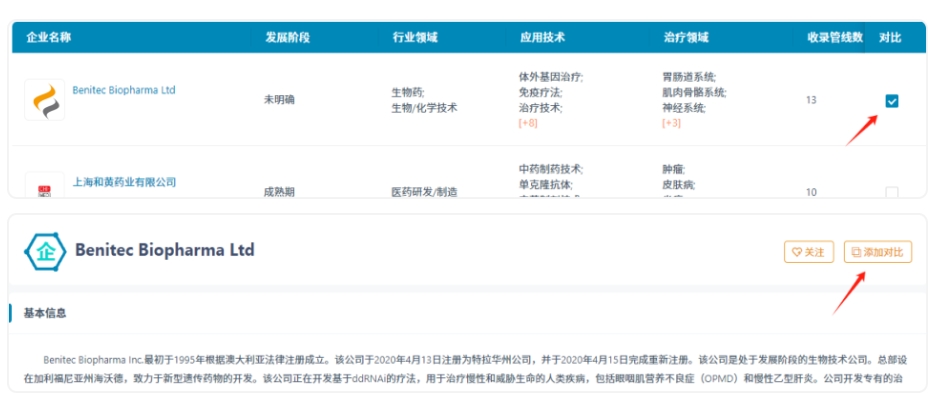Screen dimensions: 939x400
Task: Click the pipeline count 13
Action: click(811, 100)
